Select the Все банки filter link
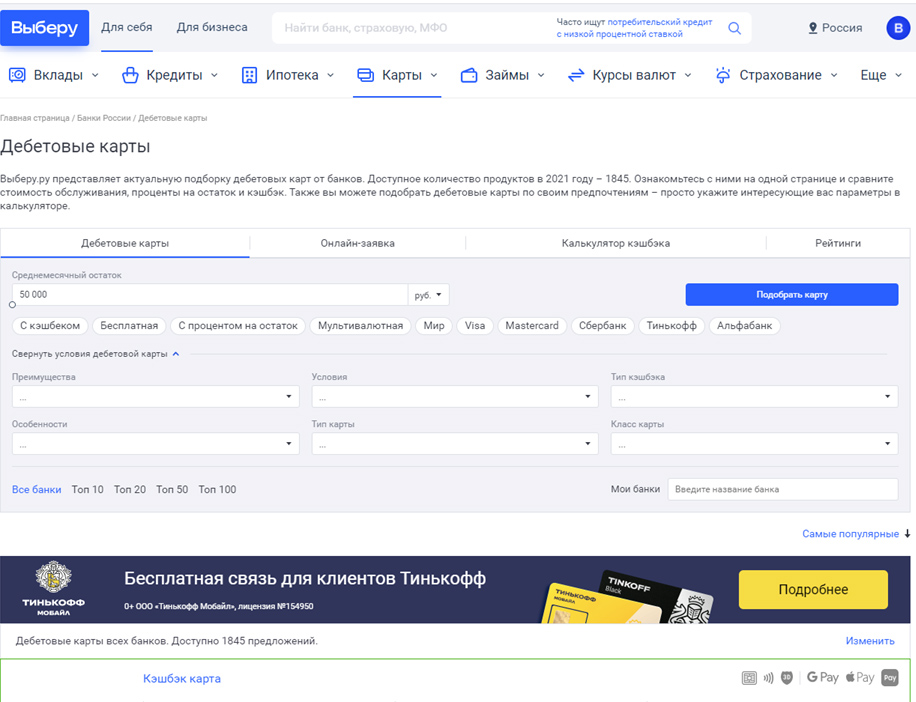Viewport: 916px width, 702px height. point(36,489)
